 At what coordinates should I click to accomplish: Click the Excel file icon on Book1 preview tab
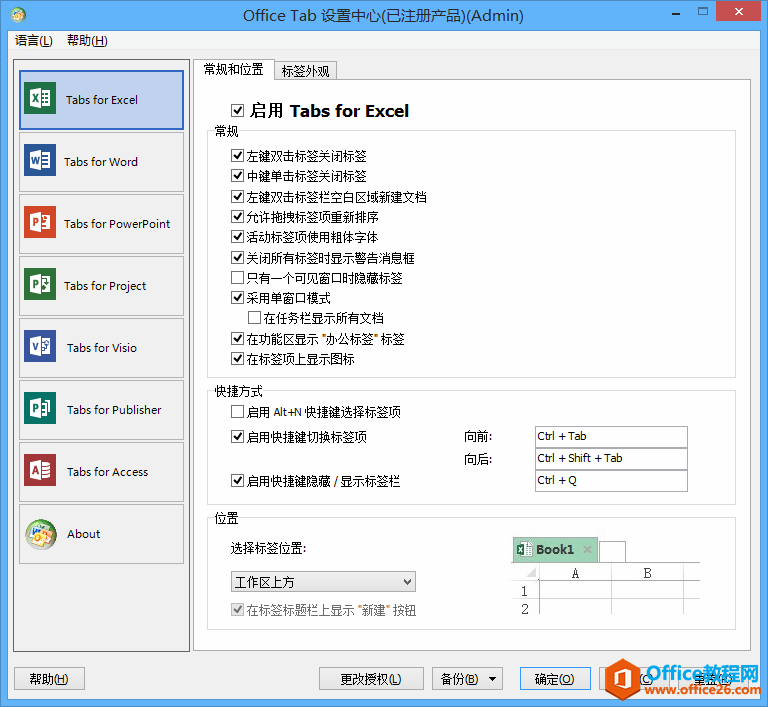coord(525,549)
